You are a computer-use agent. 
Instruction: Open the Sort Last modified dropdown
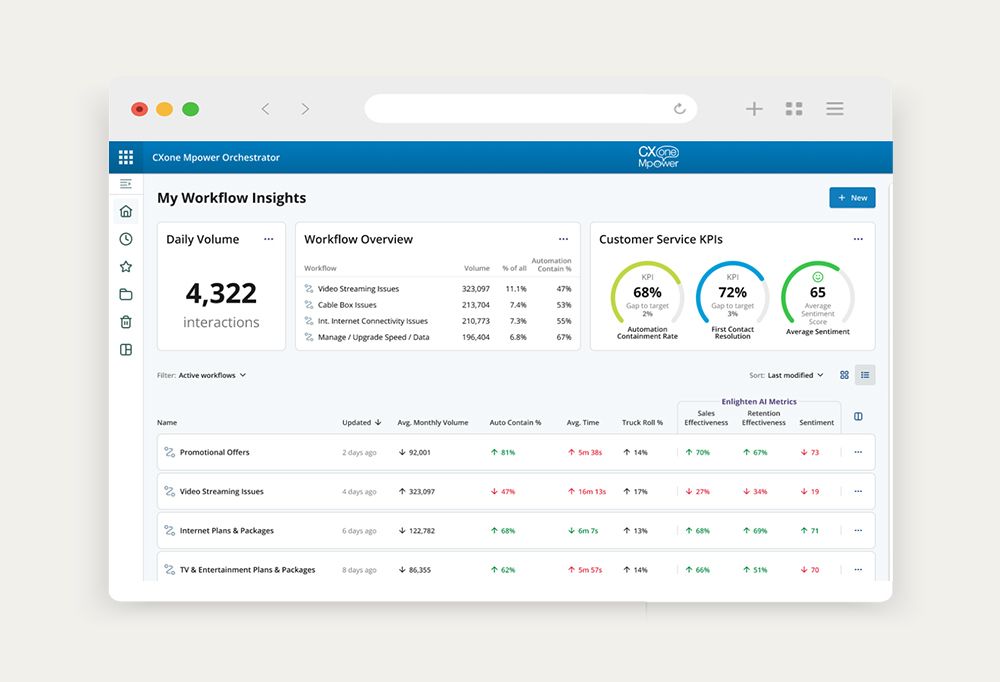795,375
